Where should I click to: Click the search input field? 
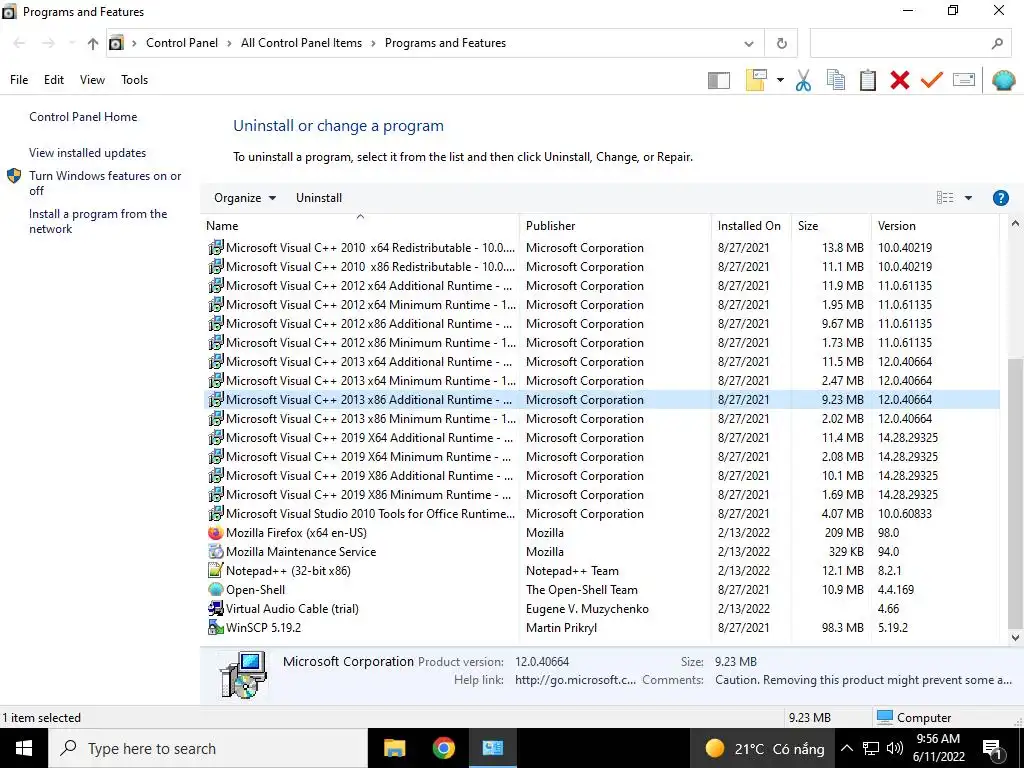click(x=910, y=44)
